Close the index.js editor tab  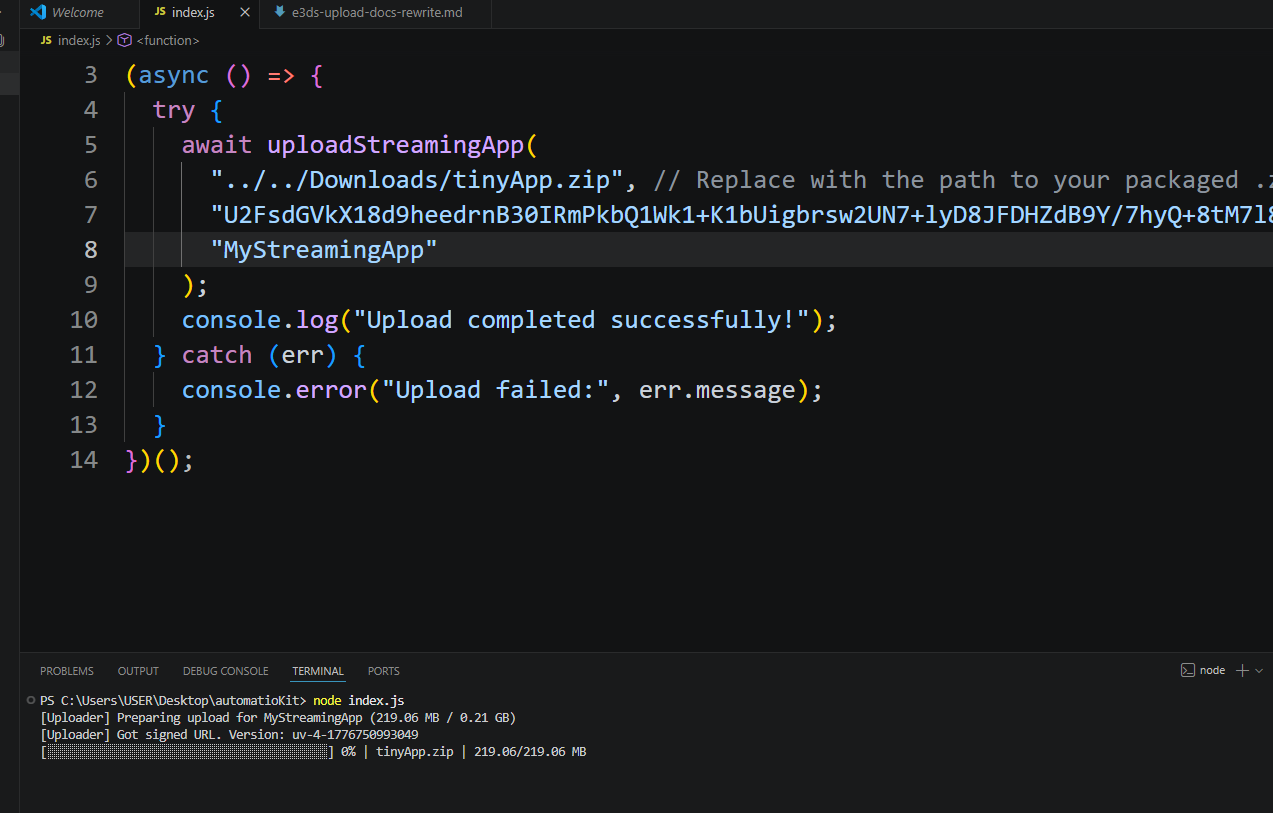pyautogui.click(x=243, y=13)
